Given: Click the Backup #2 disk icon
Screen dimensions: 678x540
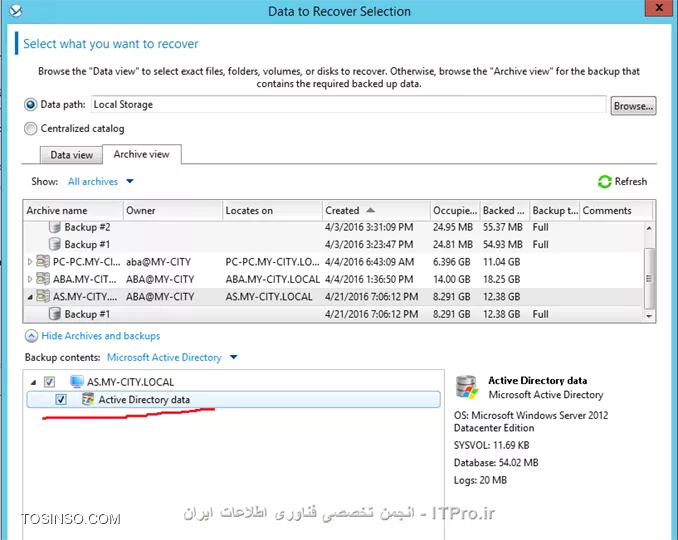Looking at the screenshot, I should pyautogui.click(x=54, y=227).
